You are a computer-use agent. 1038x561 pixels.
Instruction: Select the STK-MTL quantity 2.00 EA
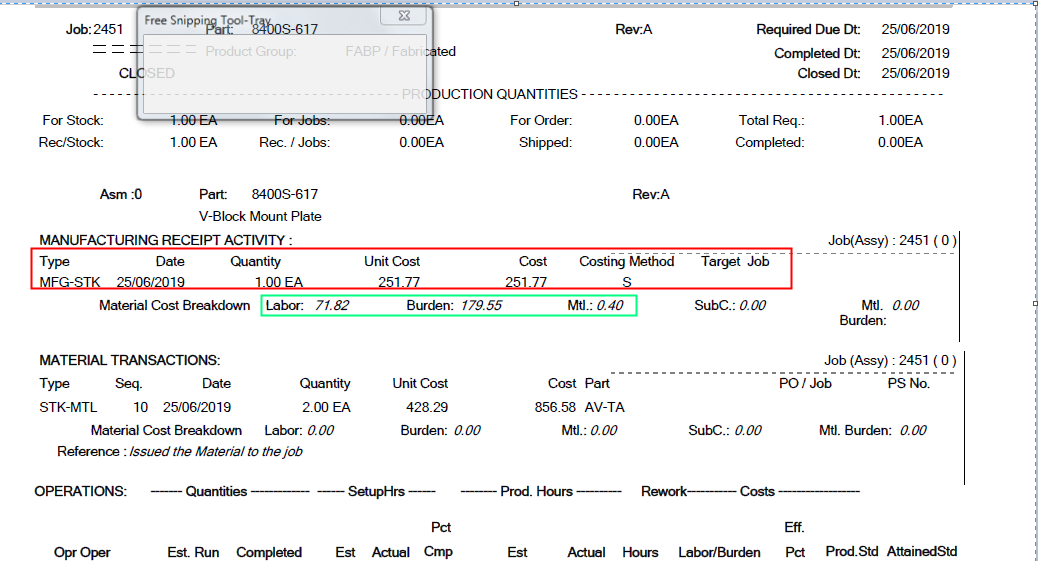pos(326,407)
